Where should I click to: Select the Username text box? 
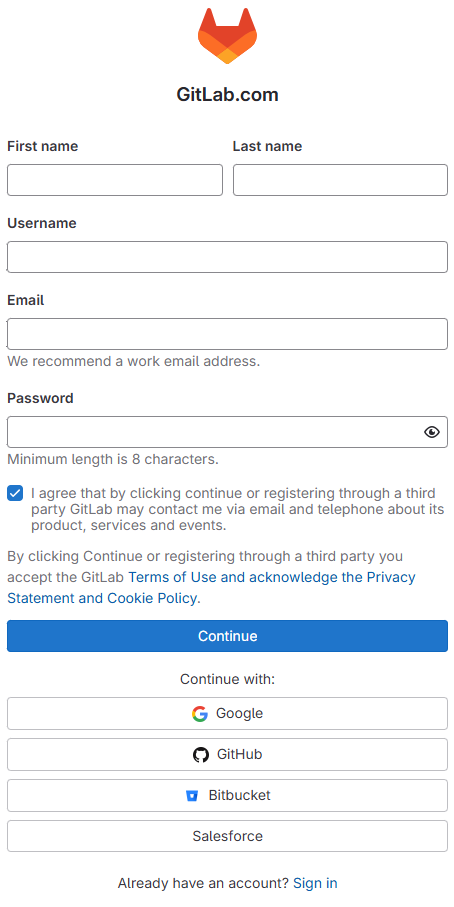[x=227, y=257]
